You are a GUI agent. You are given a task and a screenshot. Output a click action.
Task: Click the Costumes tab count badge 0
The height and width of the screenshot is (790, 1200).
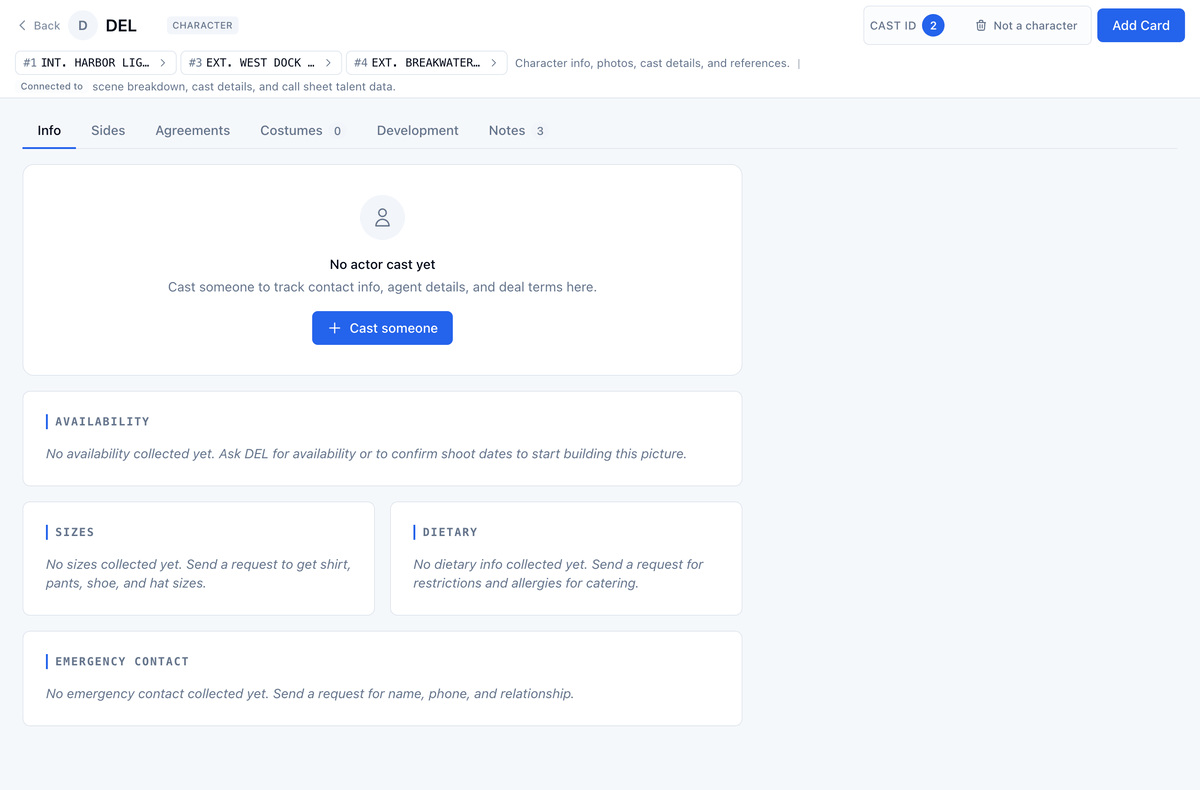pos(337,131)
